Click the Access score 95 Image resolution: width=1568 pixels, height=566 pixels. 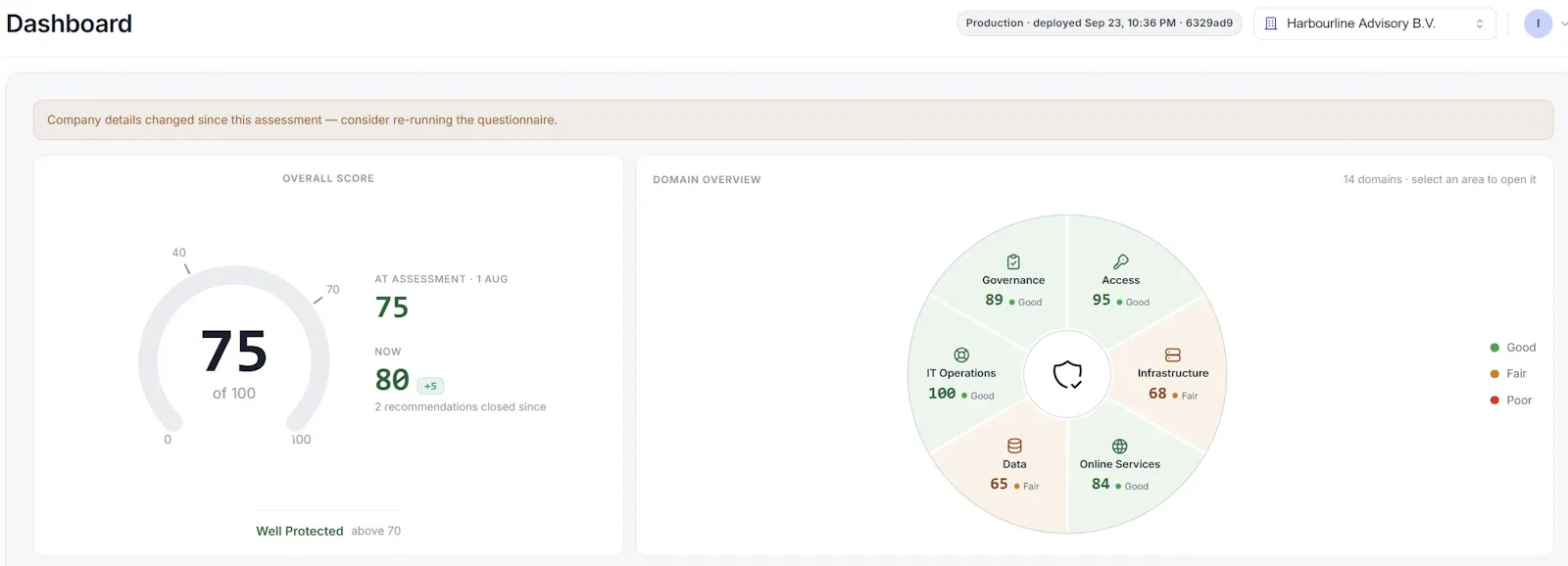tap(1102, 300)
